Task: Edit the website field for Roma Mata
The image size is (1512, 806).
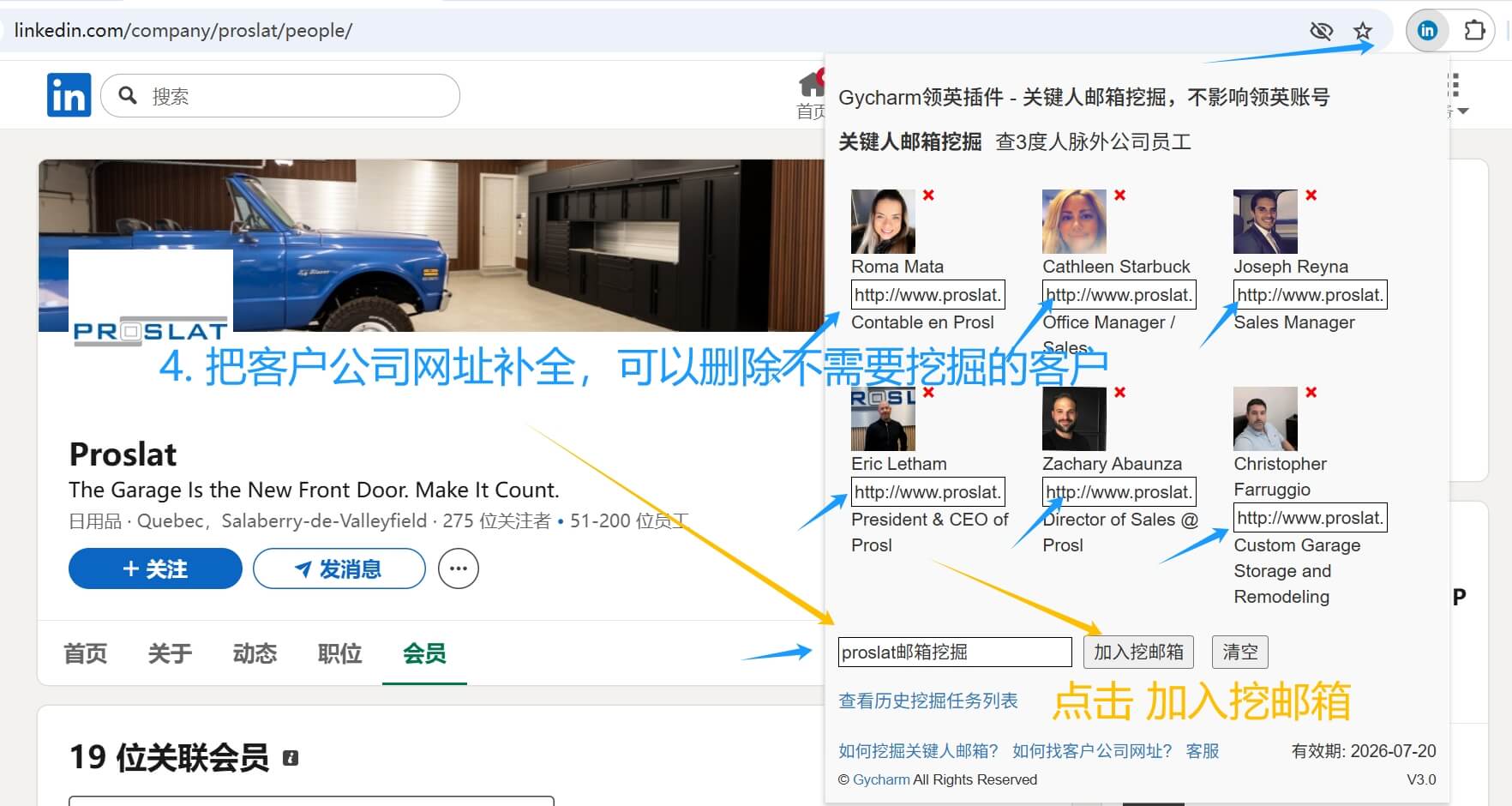Action: point(927,295)
